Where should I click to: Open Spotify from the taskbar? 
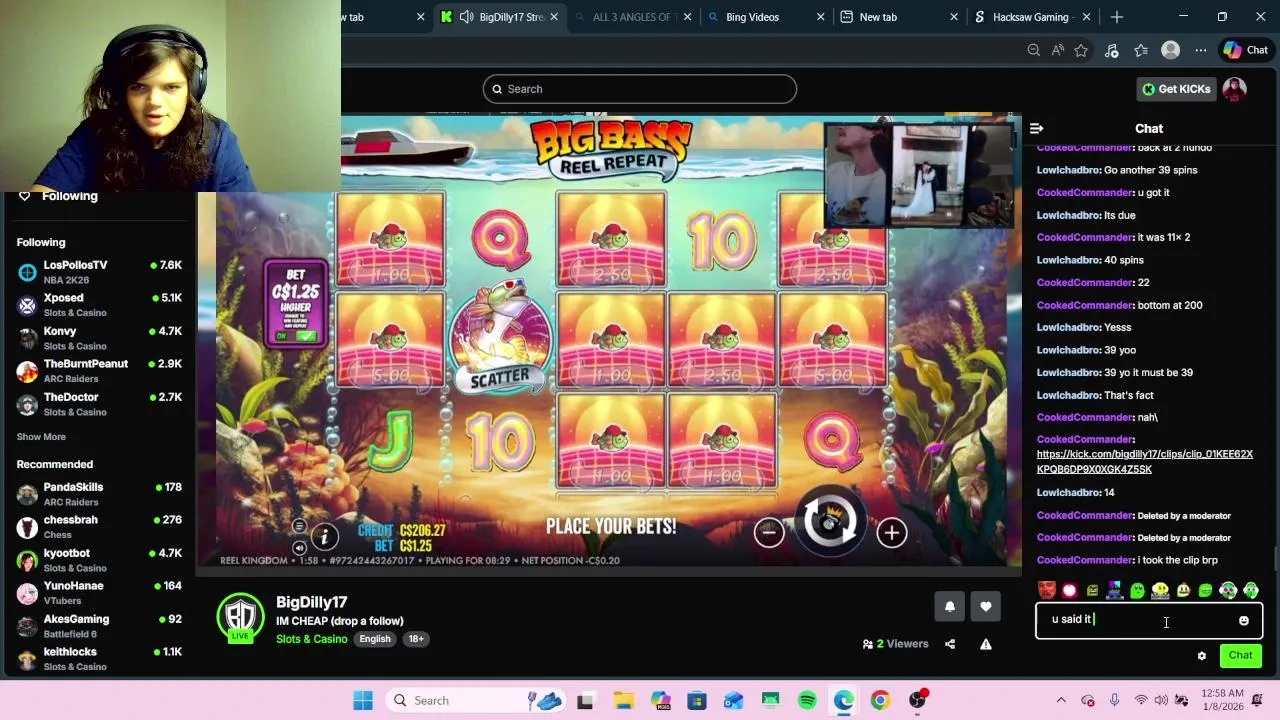pos(807,700)
